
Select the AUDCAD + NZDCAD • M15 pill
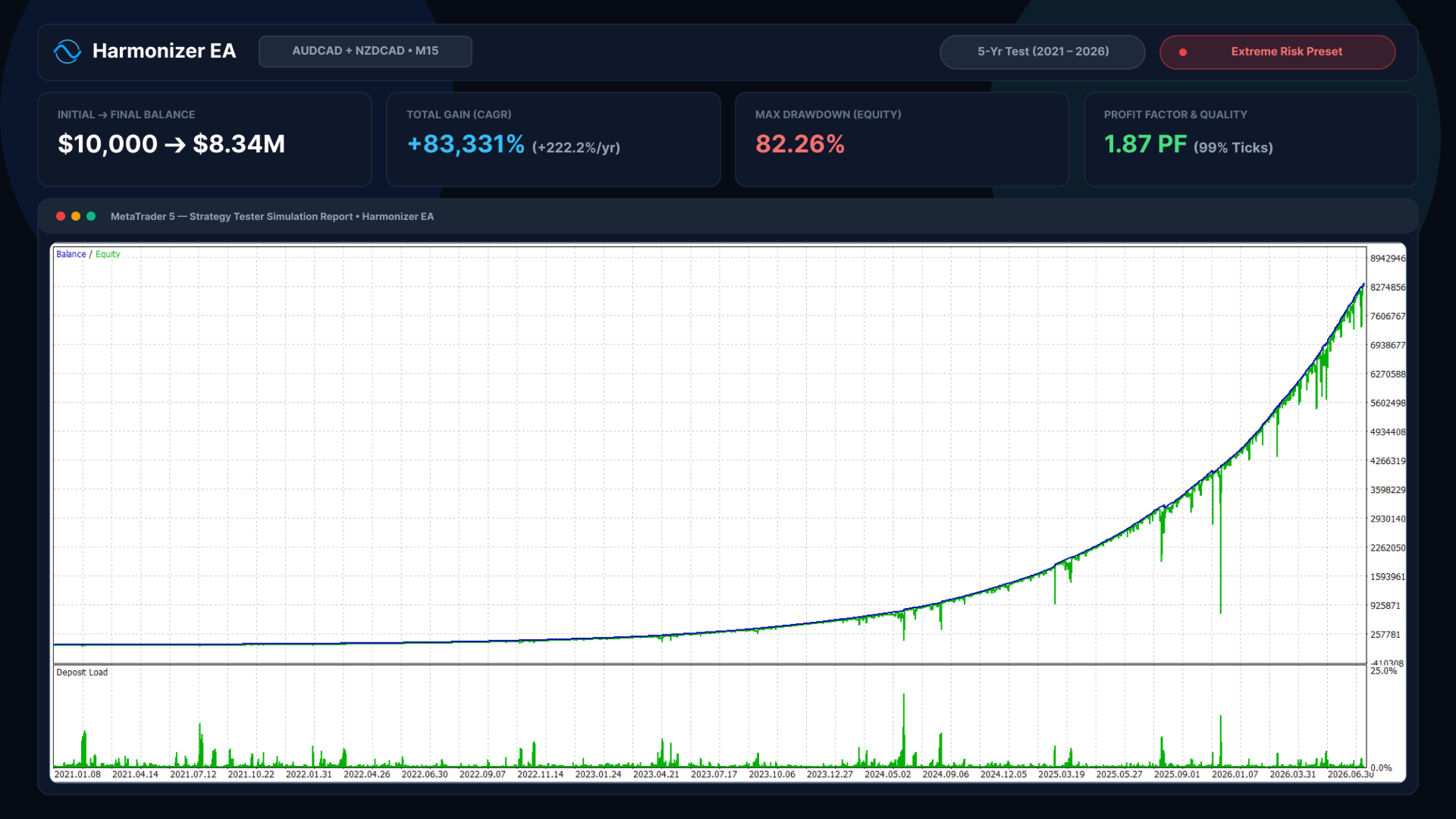click(366, 52)
